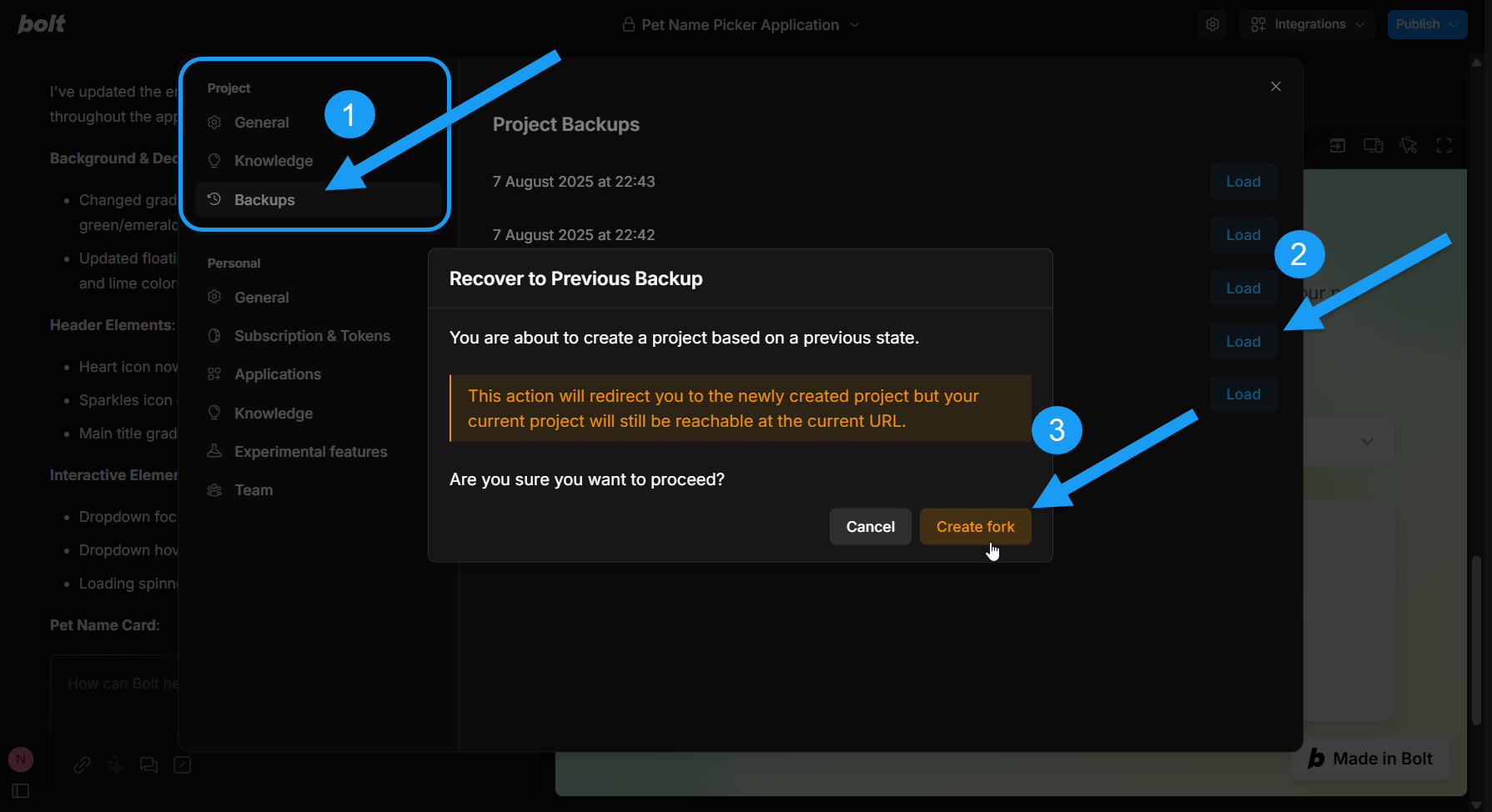Open Subscription & Tokens settings
This screenshot has width=1492, height=812.
(319, 336)
